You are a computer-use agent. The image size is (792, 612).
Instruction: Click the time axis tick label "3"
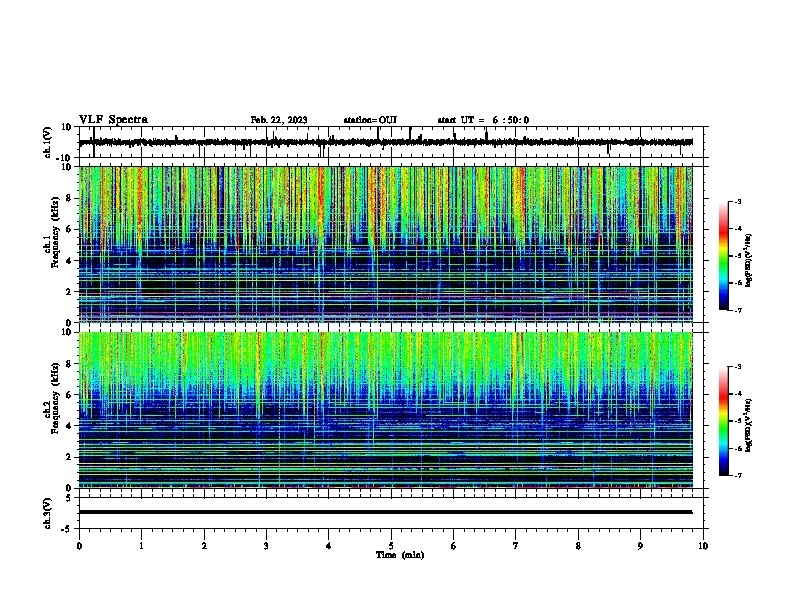tap(266, 546)
